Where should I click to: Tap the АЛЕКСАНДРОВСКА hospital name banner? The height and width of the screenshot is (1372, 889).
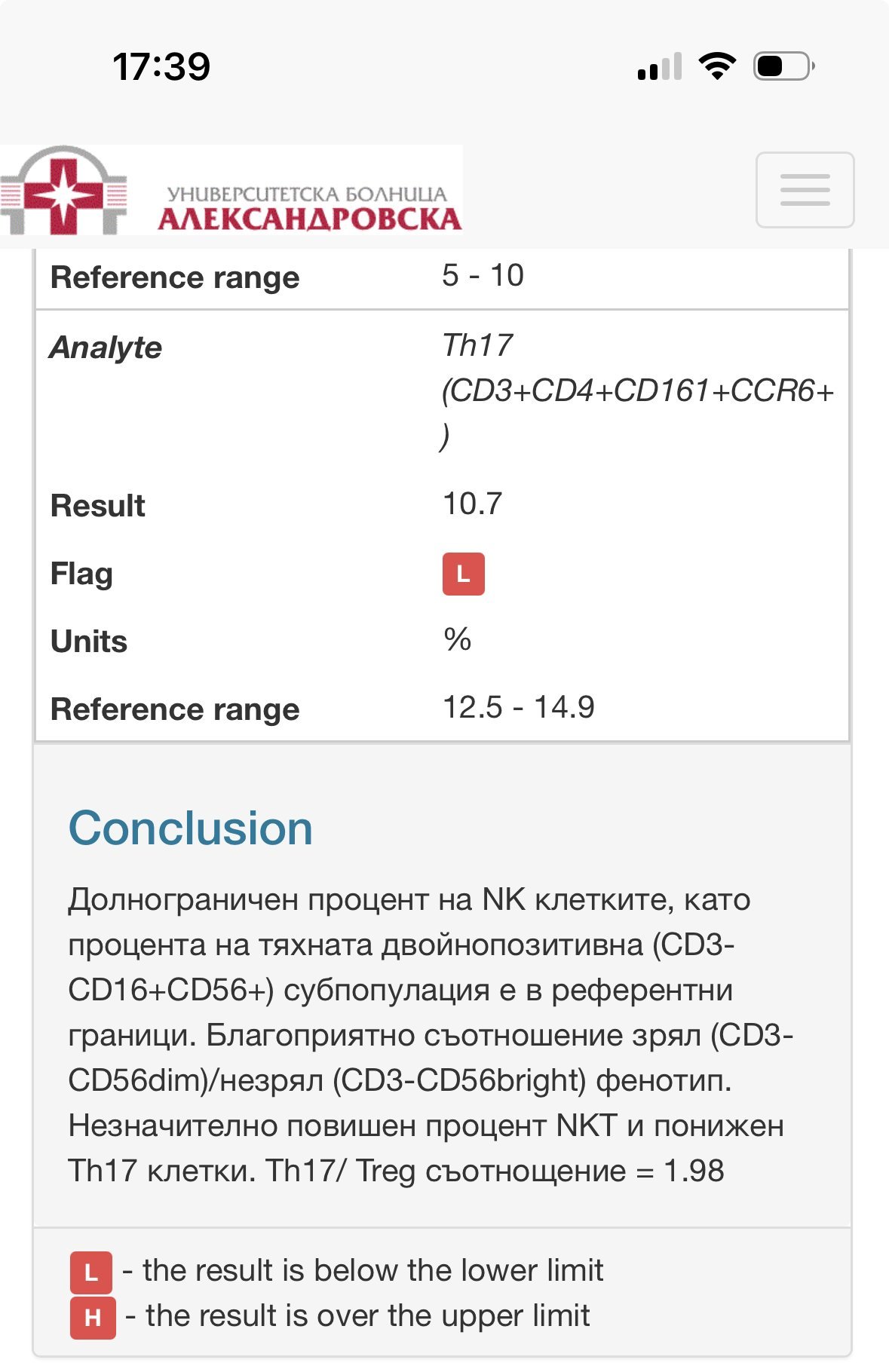pyautogui.click(x=309, y=208)
